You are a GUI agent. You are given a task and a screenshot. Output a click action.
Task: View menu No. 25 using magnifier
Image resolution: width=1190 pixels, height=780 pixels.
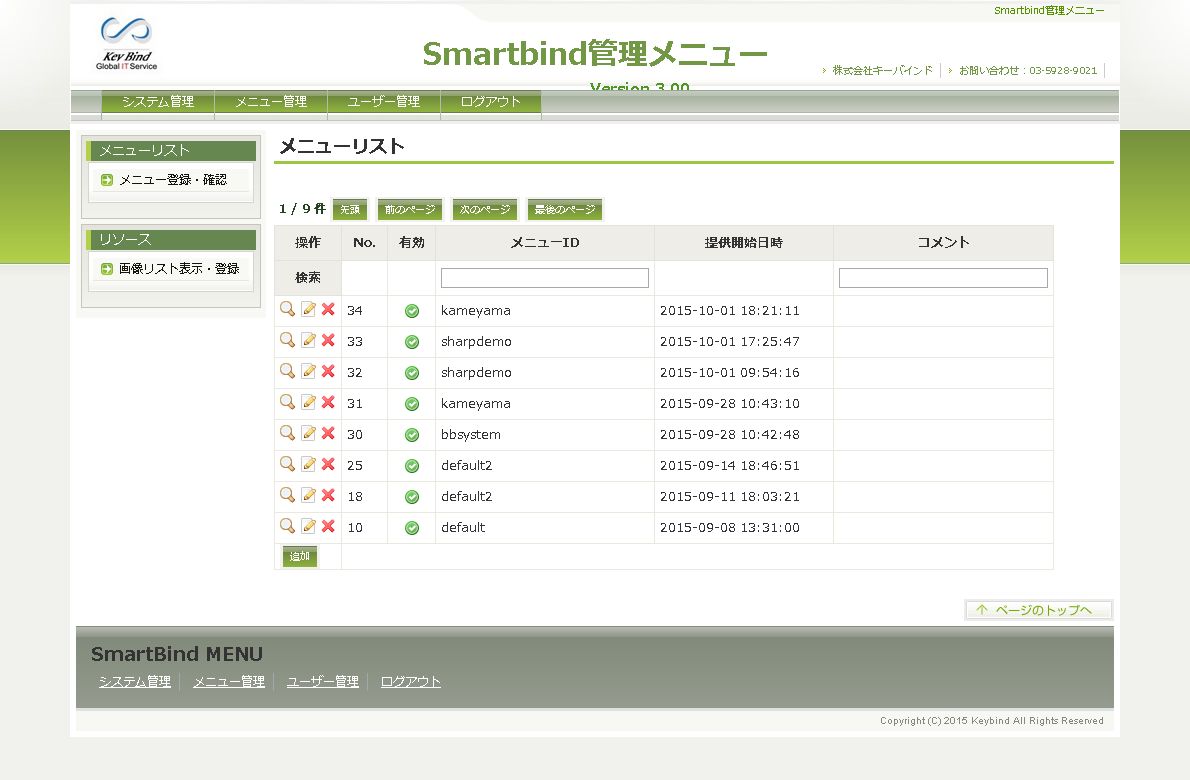(287, 464)
